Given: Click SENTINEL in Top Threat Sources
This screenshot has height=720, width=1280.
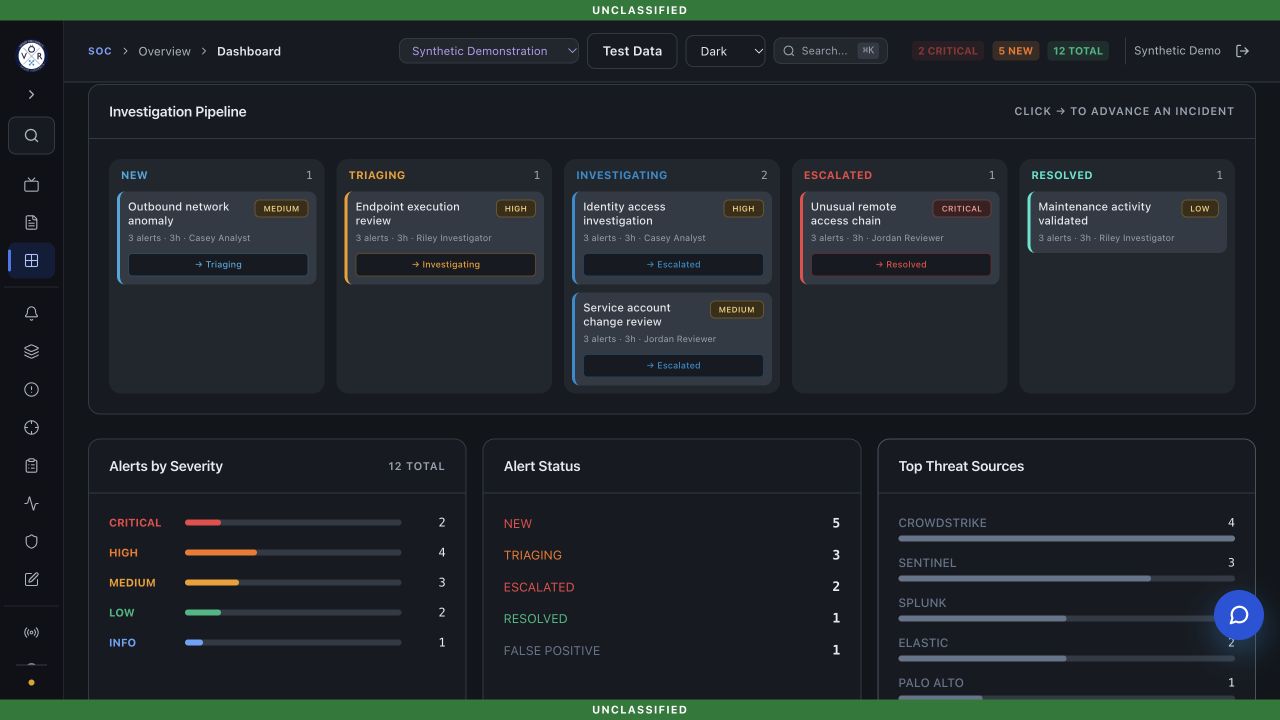Looking at the screenshot, I should [x=927, y=563].
